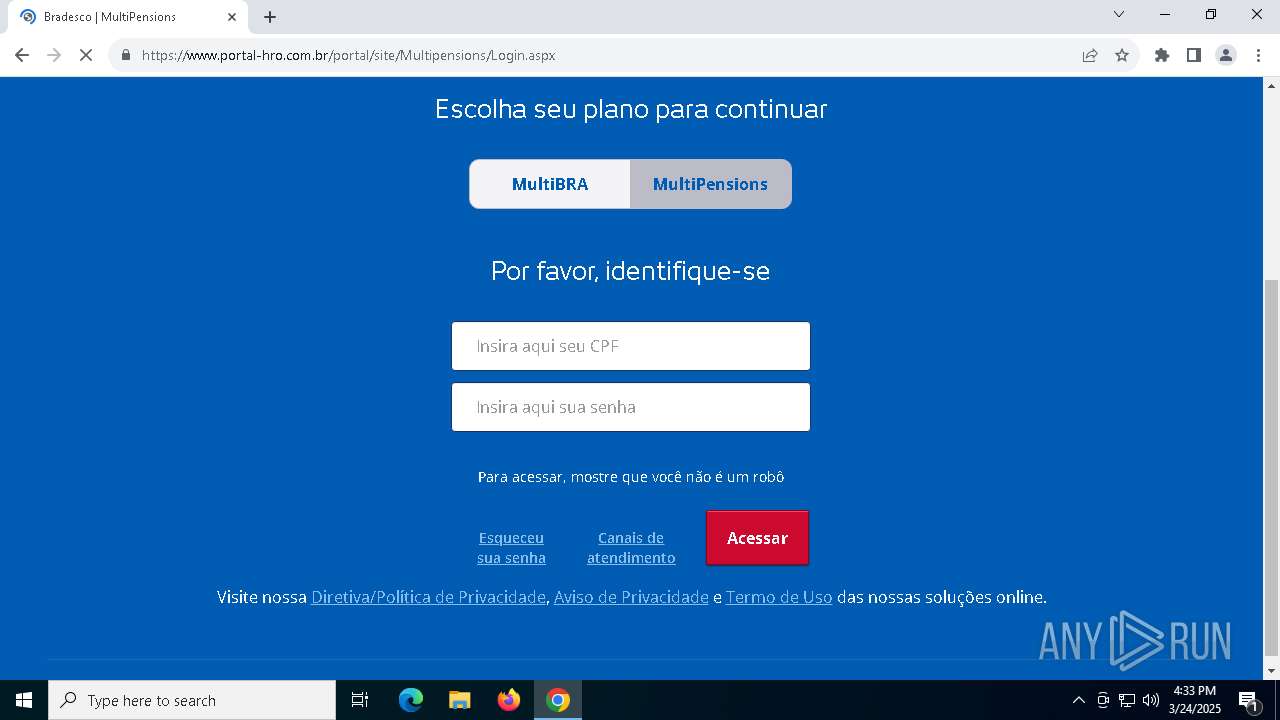Open Esqueceu sua senha link
The height and width of the screenshot is (720, 1280).
pyautogui.click(x=511, y=548)
